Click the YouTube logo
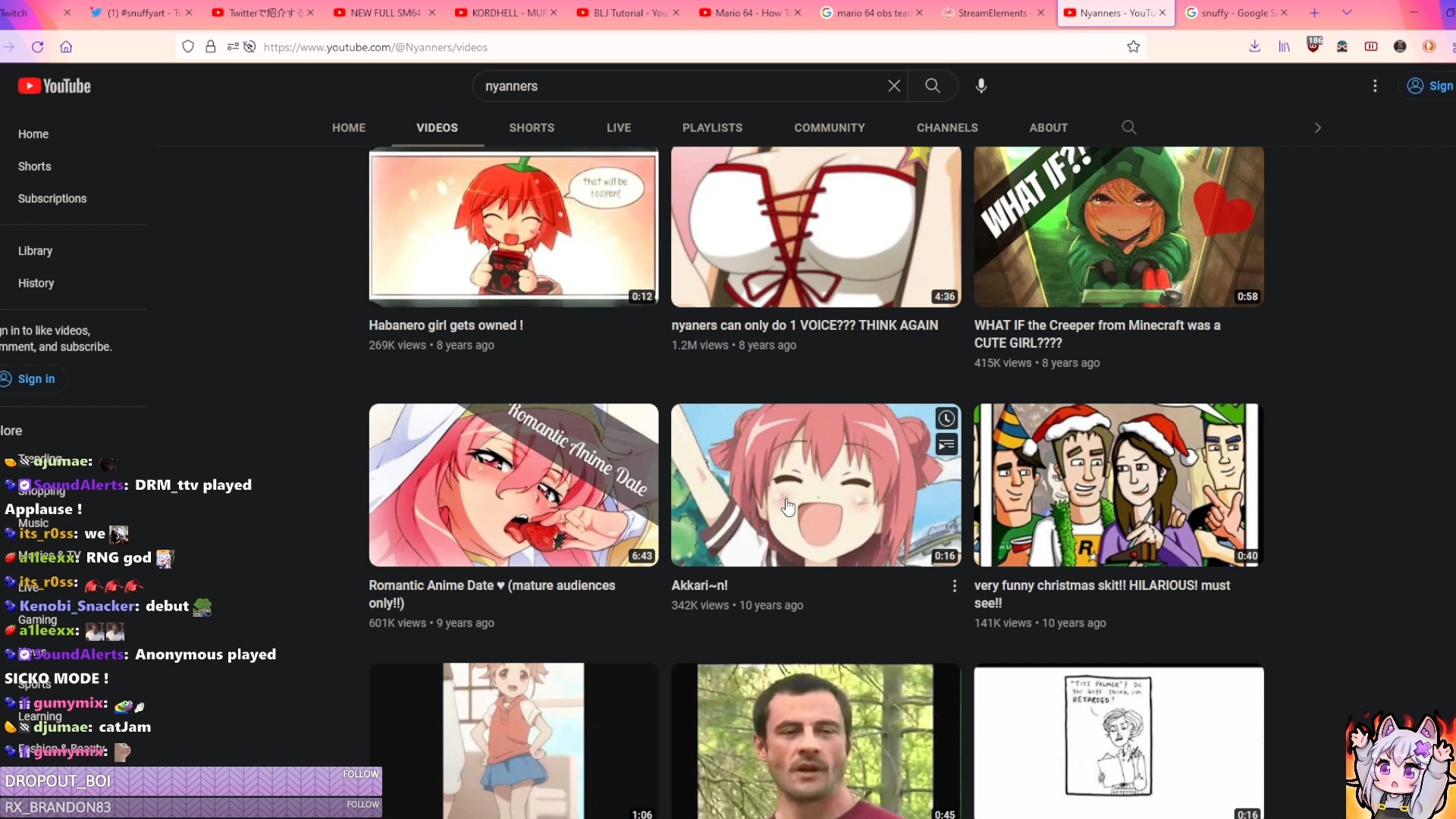 pos(55,86)
